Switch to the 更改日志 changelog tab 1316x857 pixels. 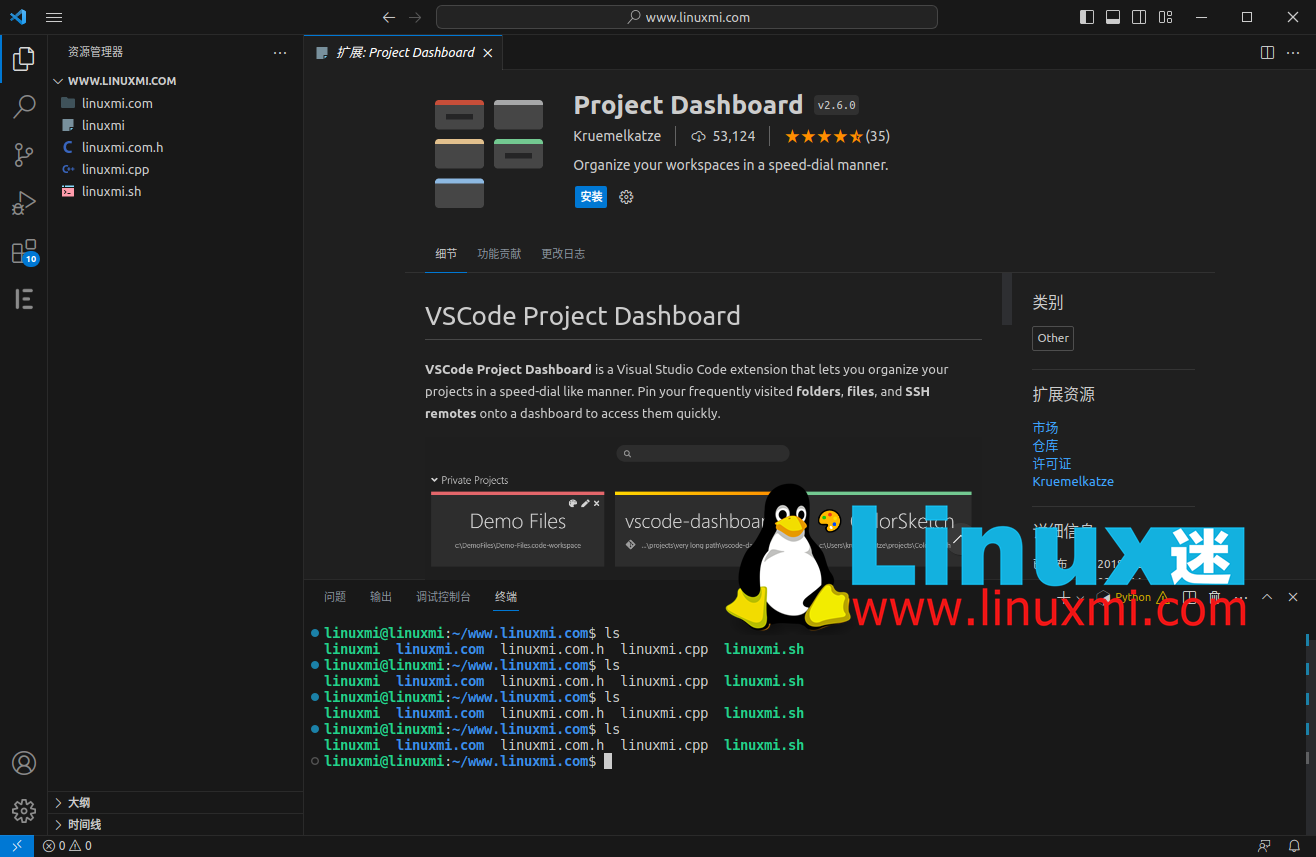[563, 254]
